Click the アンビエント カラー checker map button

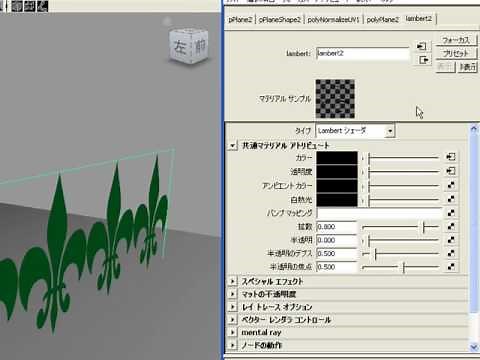(451, 185)
